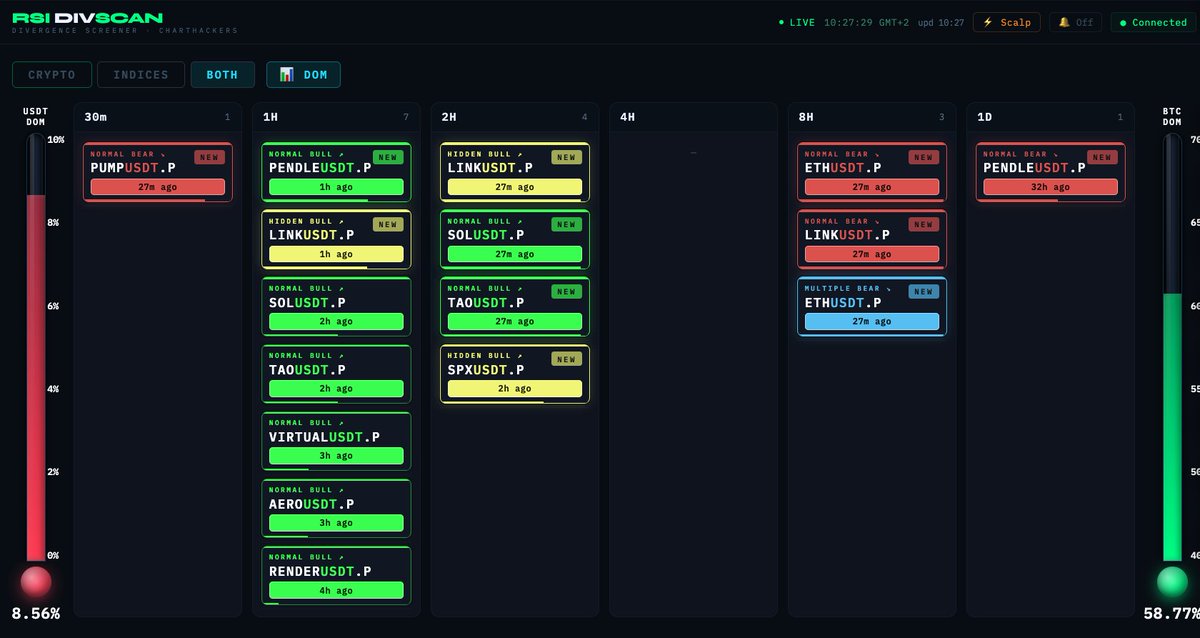Click the BTC dominance gauge bar
The width and height of the screenshot is (1200, 638).
coord(1172,347)
